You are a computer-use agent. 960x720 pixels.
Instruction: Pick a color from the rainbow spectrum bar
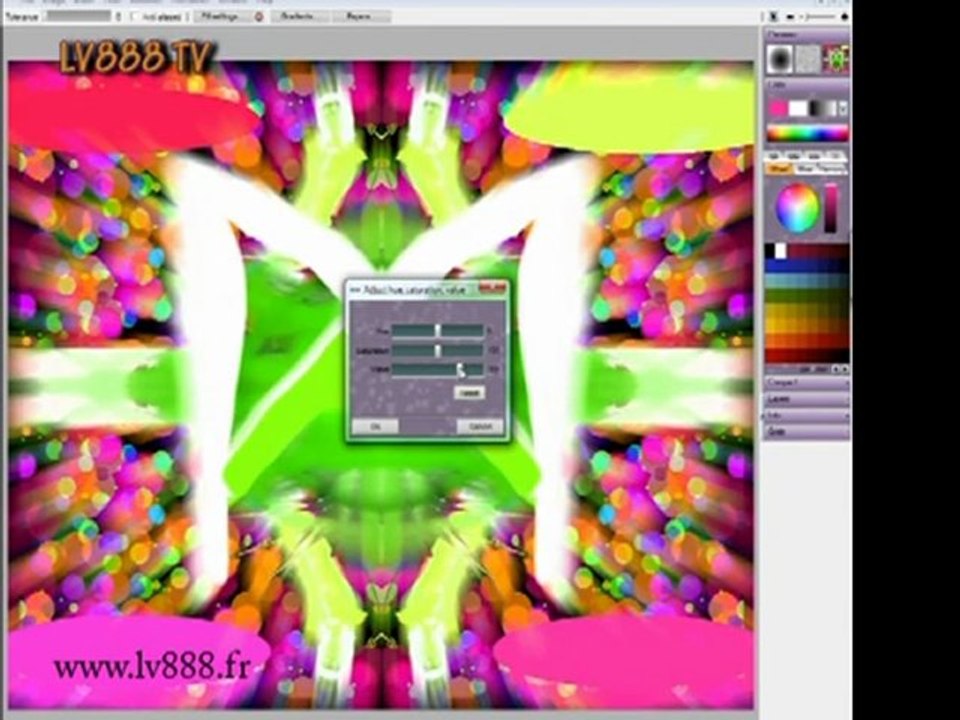point(808,133)
